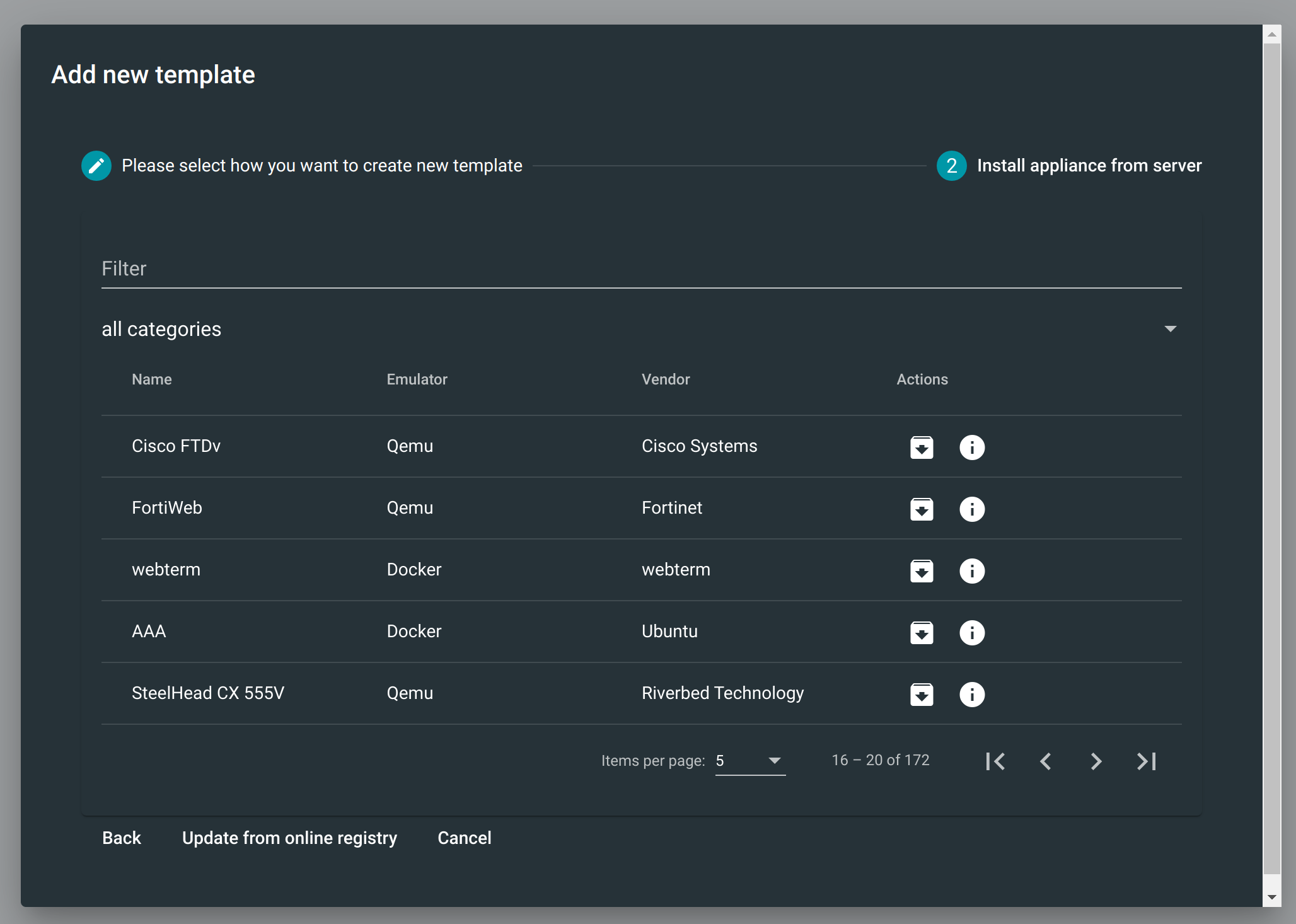View FortiWeb appliance details

click(972, 509)
